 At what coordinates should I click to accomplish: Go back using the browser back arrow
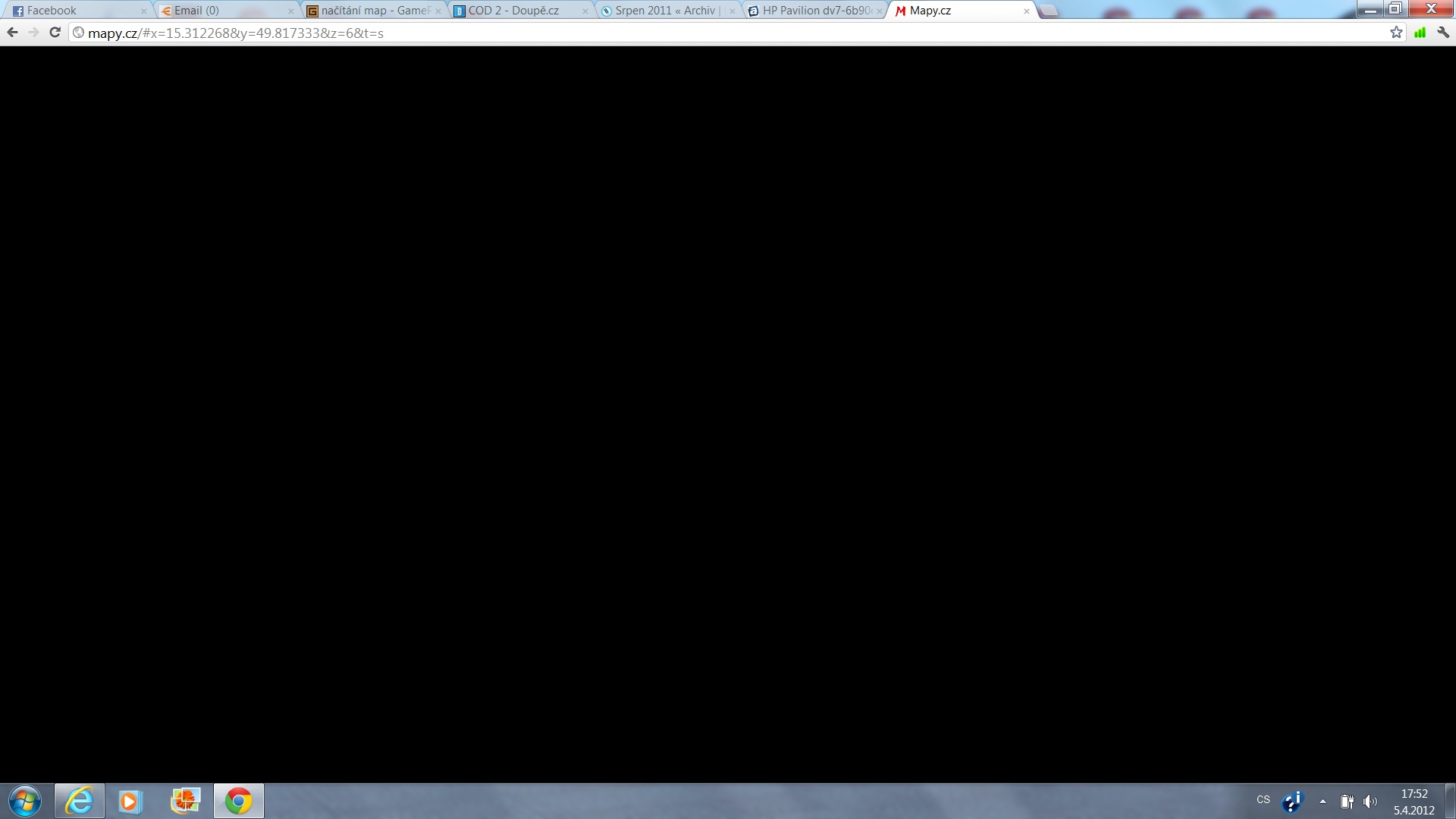[12, 33]
